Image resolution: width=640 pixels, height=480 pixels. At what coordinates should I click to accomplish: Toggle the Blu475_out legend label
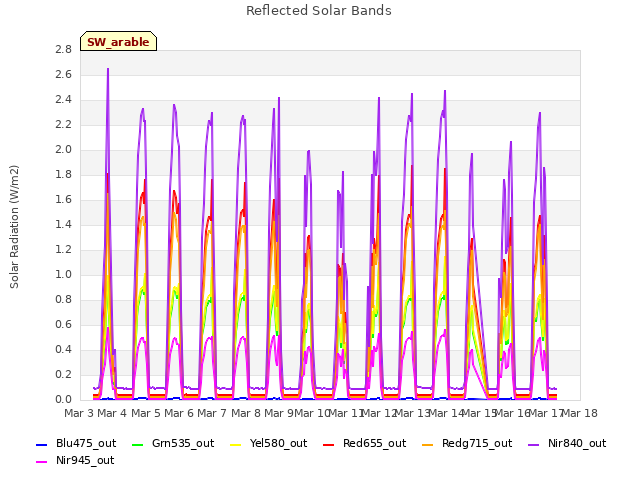86,444
